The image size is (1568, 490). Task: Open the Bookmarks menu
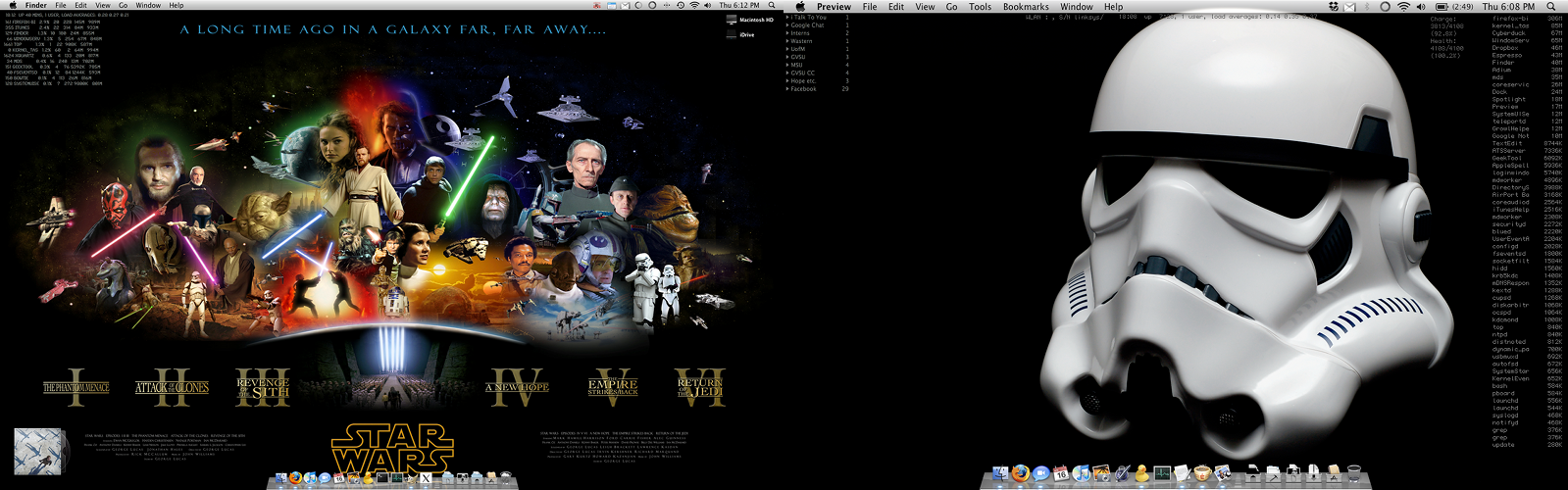coord(1026,7)
